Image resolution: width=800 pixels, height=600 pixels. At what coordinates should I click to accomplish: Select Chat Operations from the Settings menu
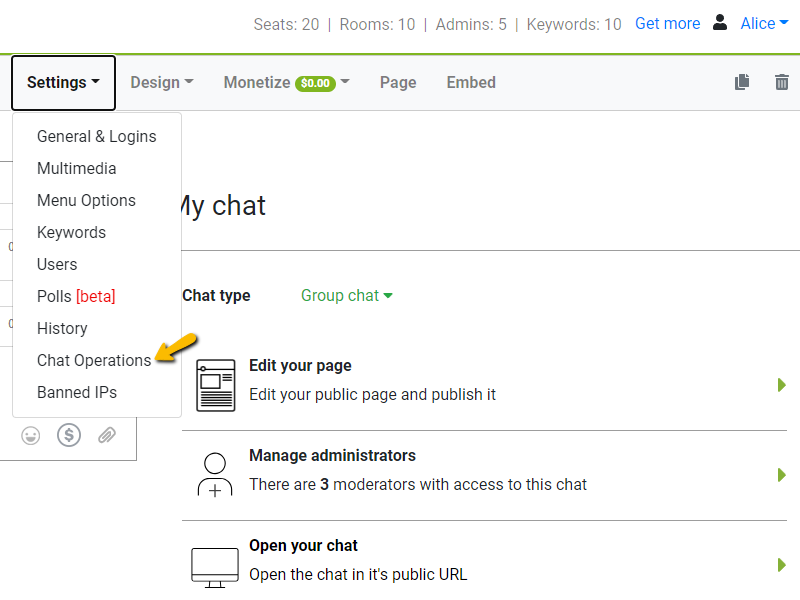(96, 360)
